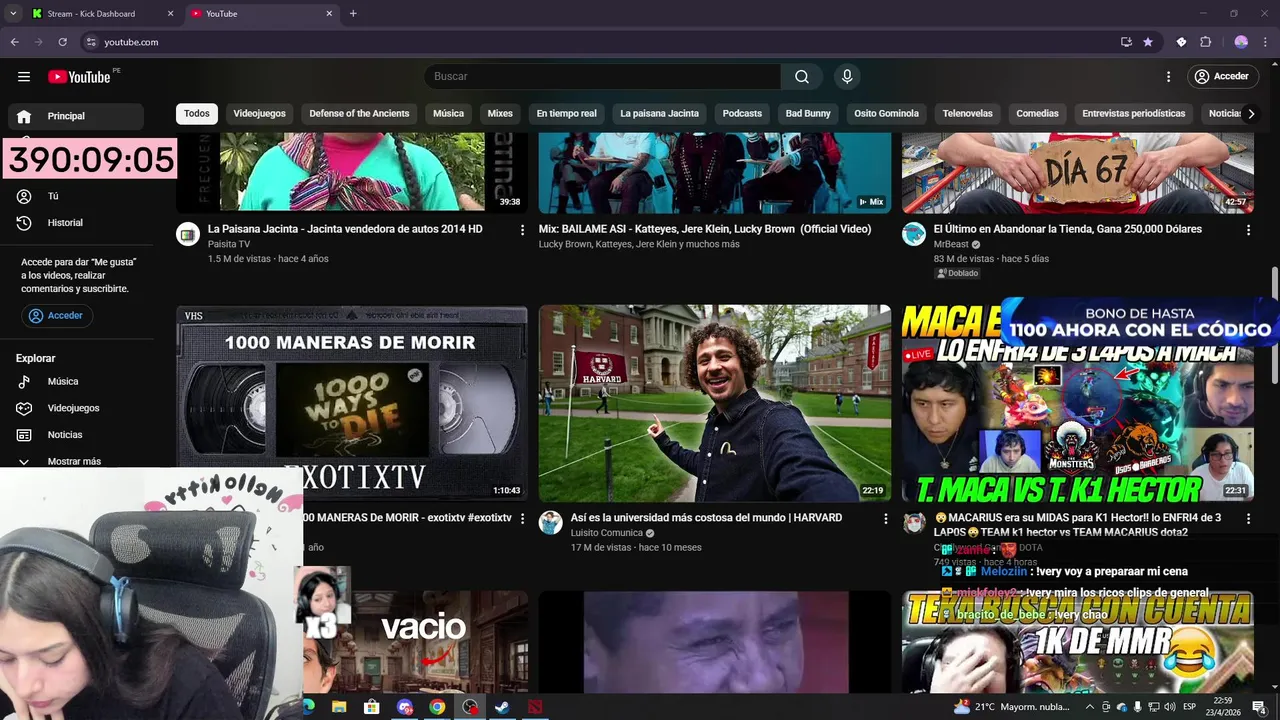Image resolution: width=1280 pixels, height=720 pixels.
Task: Click Chrome back arrow
Action: click(14, 42)
